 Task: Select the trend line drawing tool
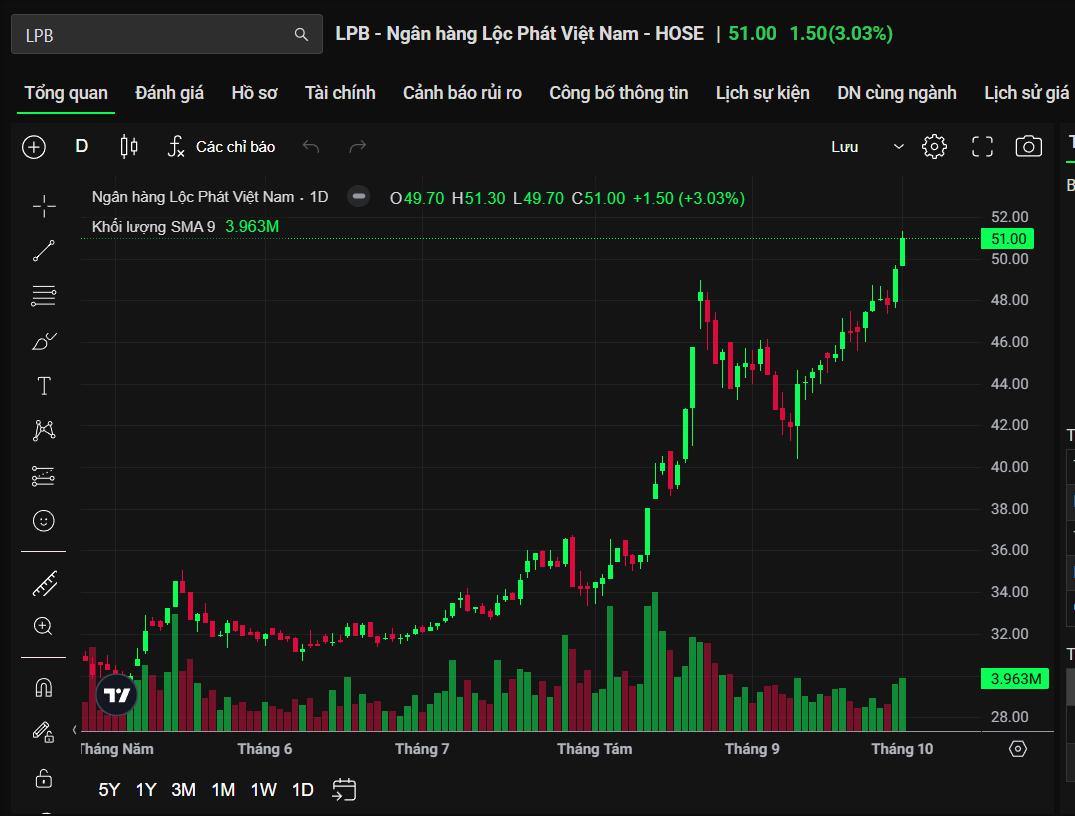tap(44, 251)
